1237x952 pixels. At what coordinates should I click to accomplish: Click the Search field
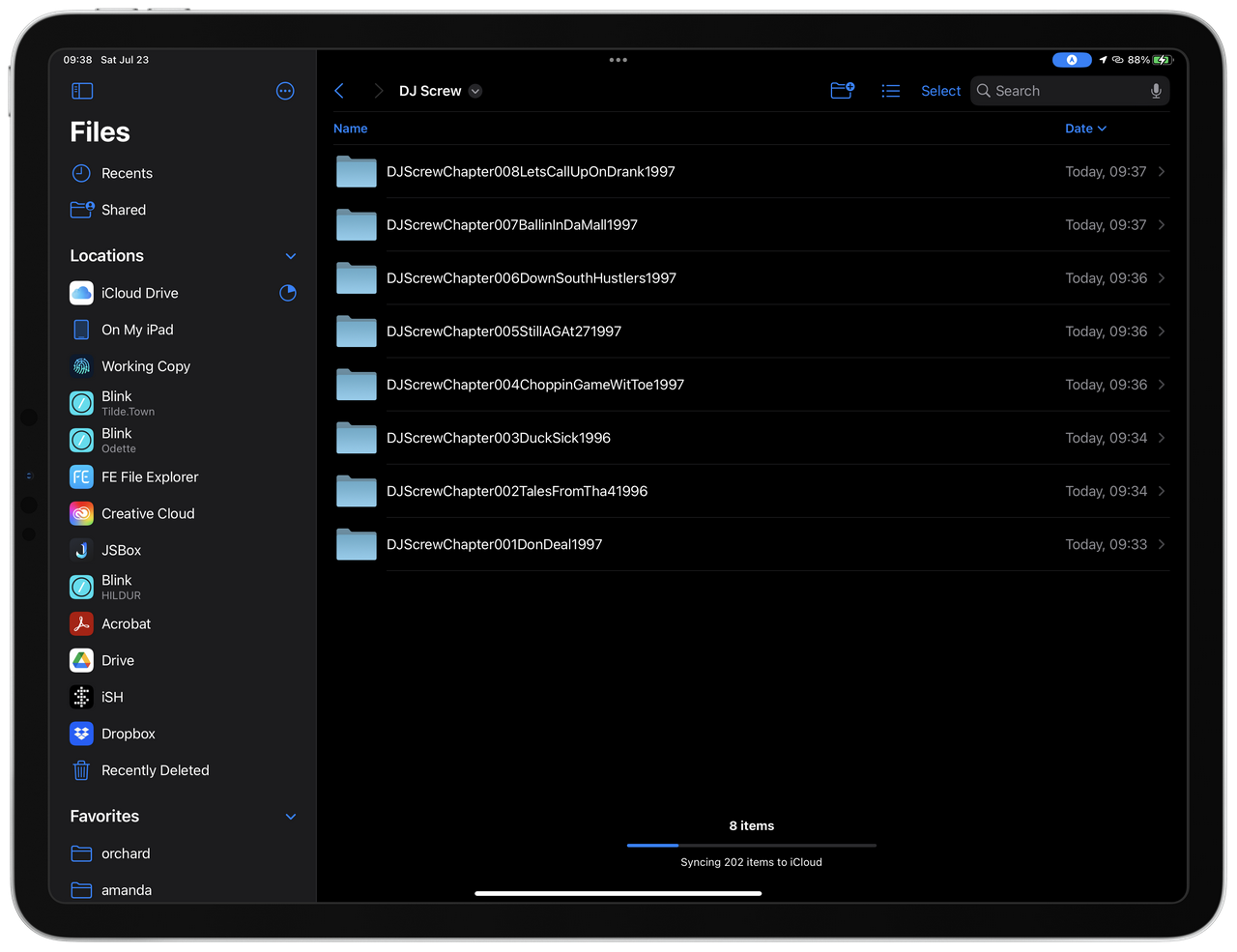1070,91
